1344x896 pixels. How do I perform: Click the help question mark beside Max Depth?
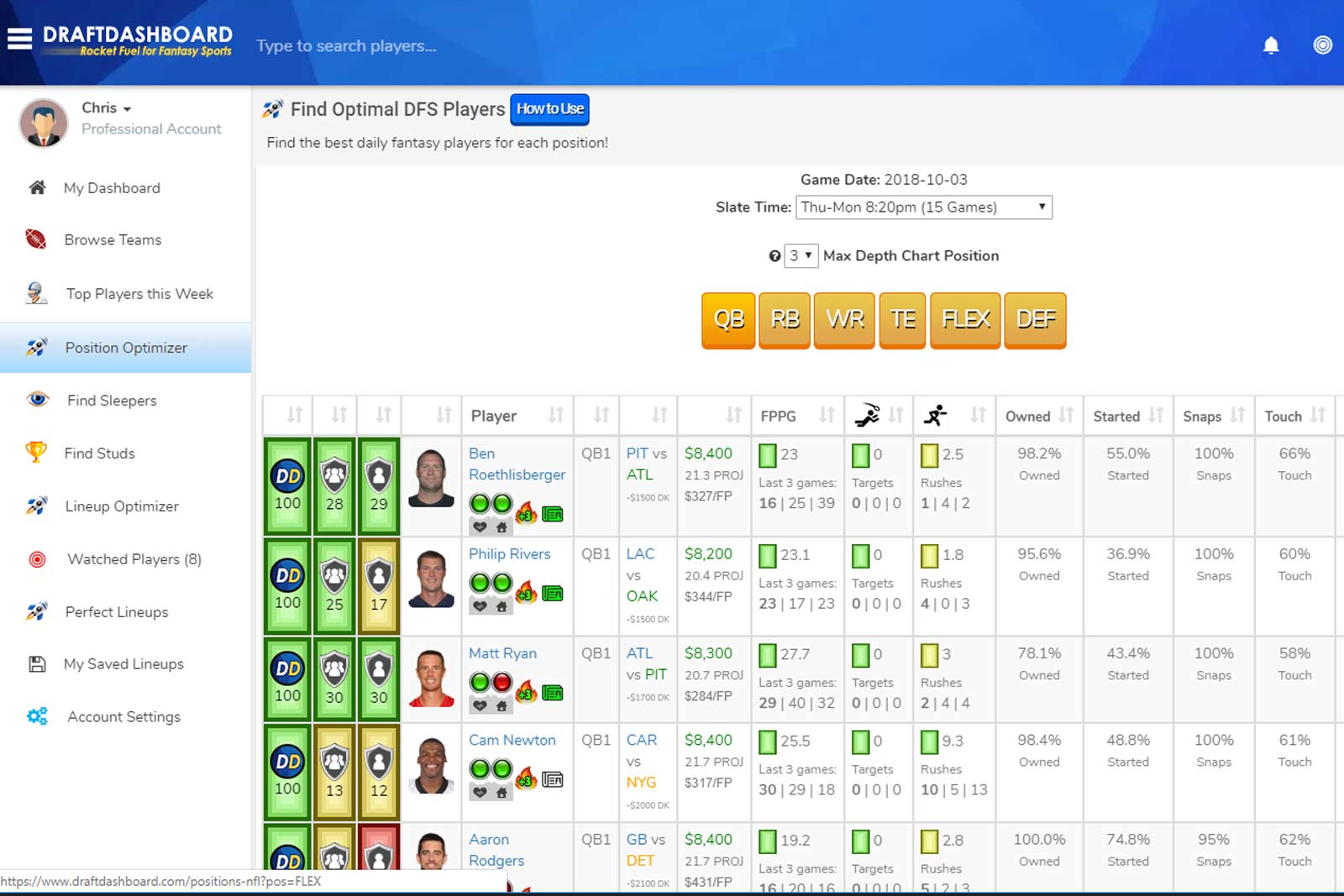[x=774, y=256]
